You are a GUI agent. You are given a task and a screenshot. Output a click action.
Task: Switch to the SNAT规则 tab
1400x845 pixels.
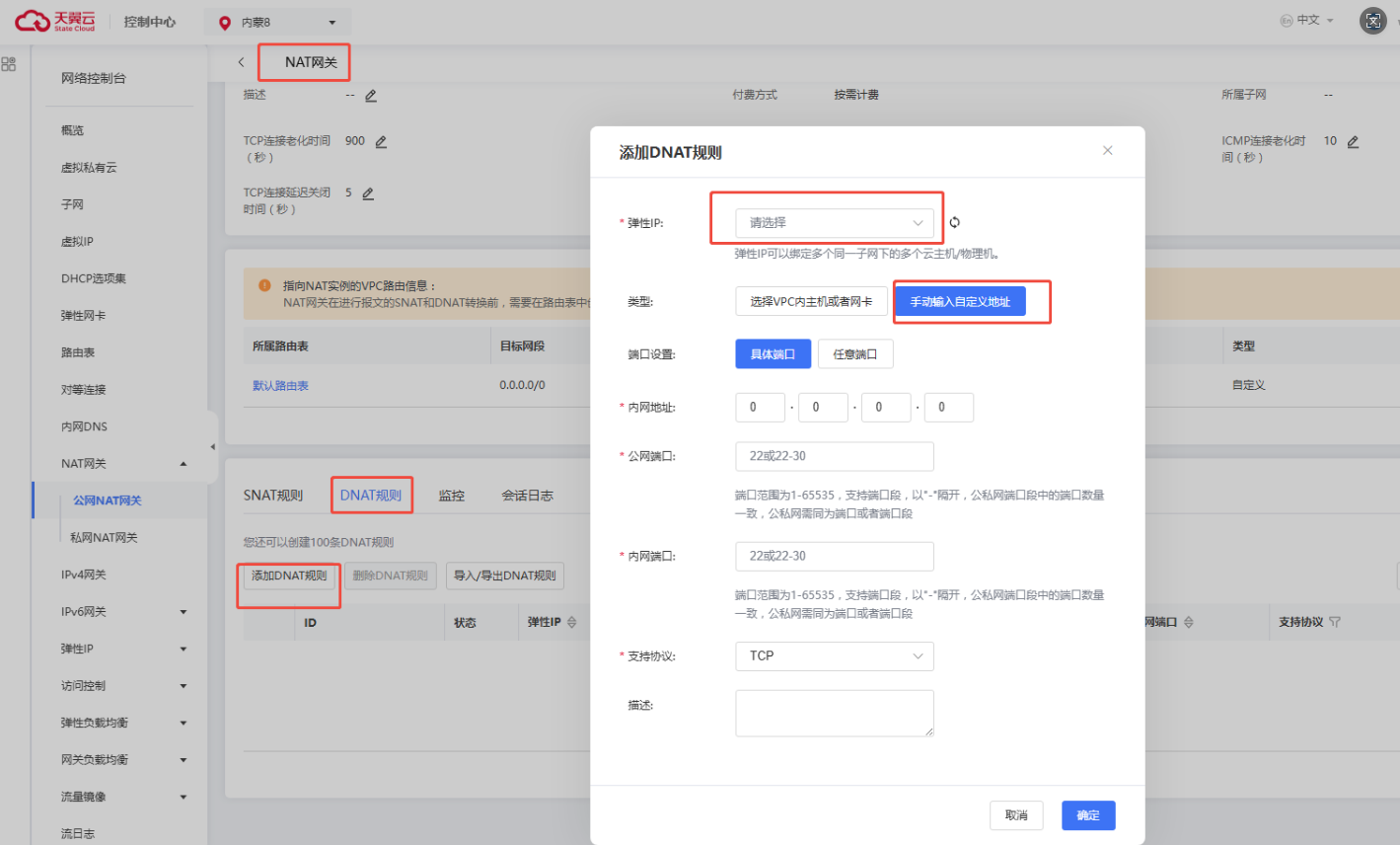pos(273,496)
